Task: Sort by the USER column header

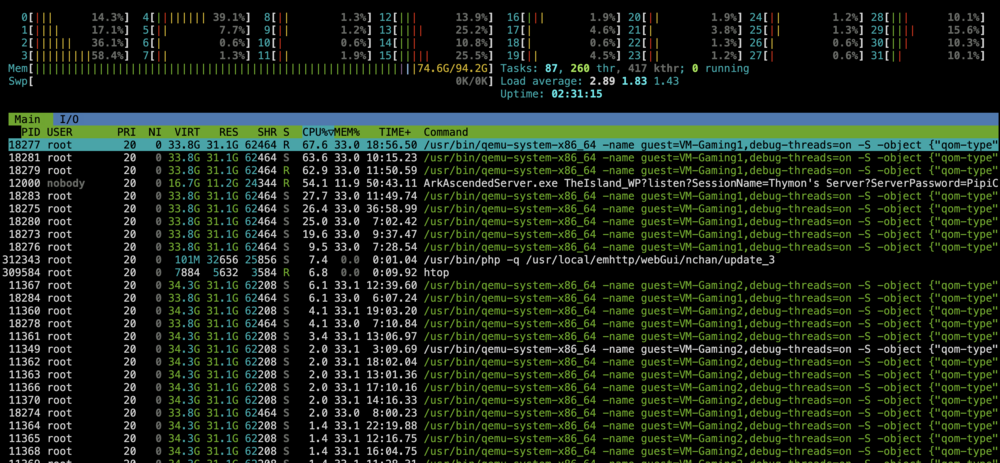Action: pos(61,132)
